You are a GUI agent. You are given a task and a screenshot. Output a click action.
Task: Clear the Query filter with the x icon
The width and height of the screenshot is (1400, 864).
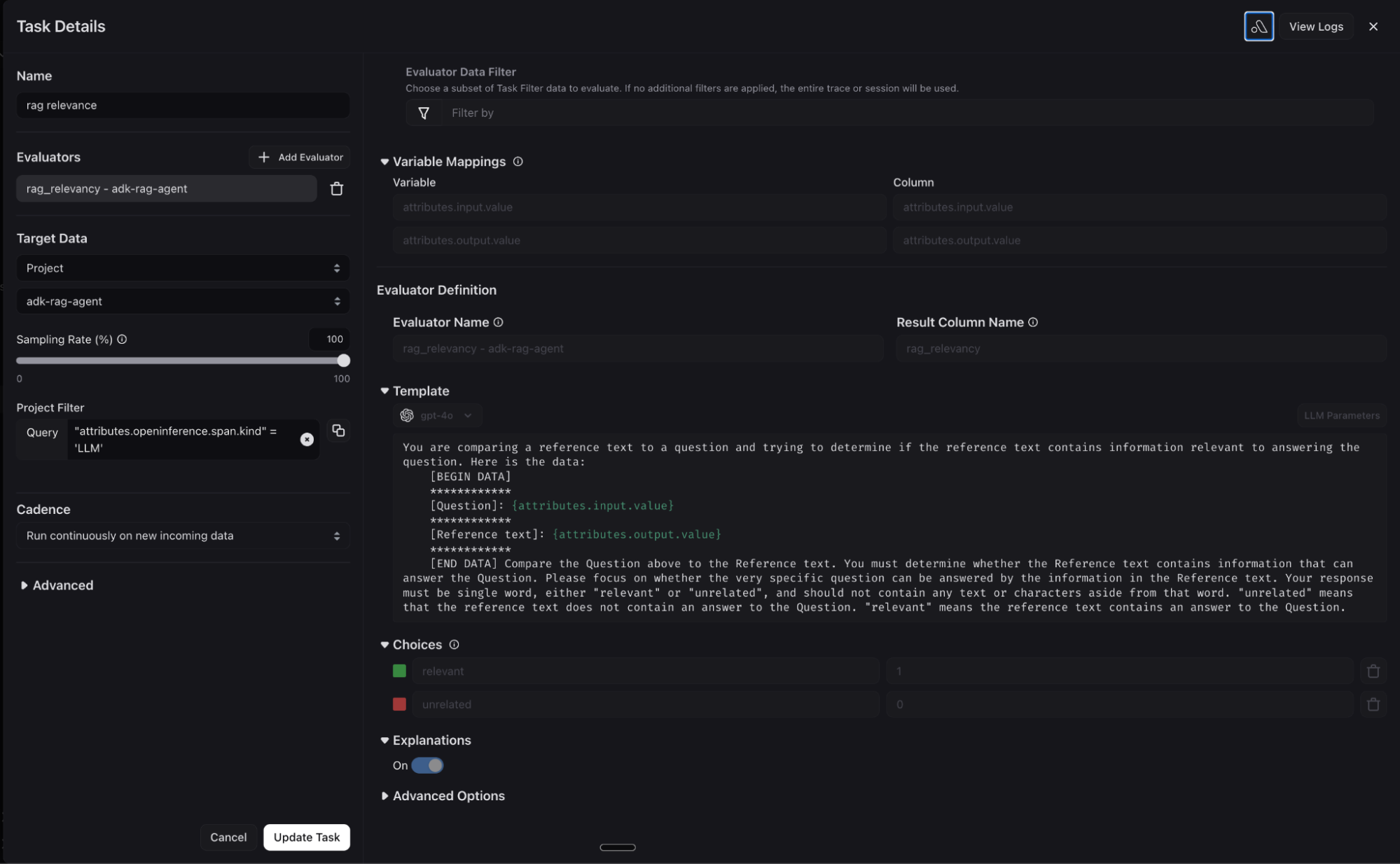[x=307, y=439]
